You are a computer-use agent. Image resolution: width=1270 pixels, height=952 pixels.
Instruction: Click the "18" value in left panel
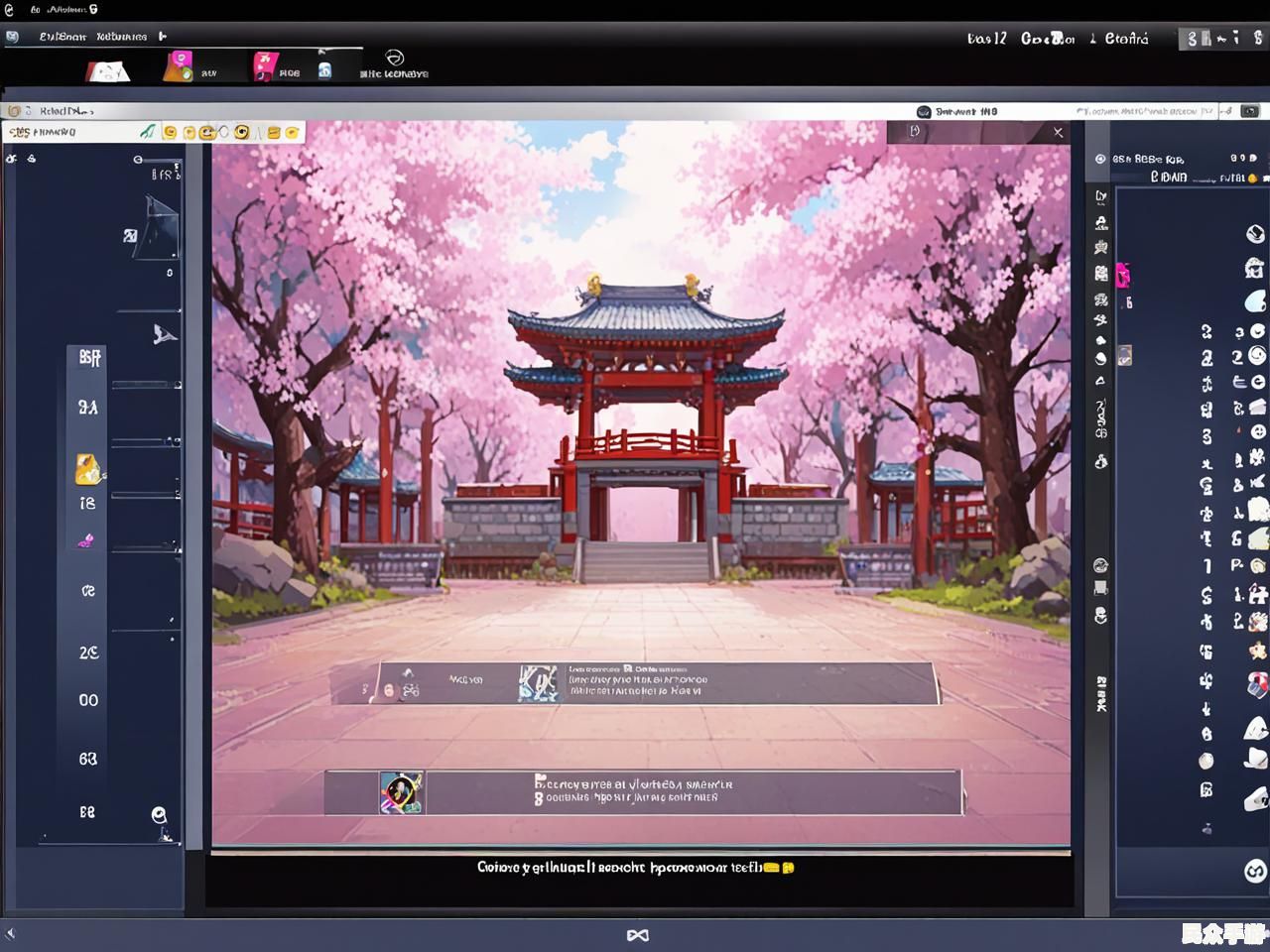[87, 504]
